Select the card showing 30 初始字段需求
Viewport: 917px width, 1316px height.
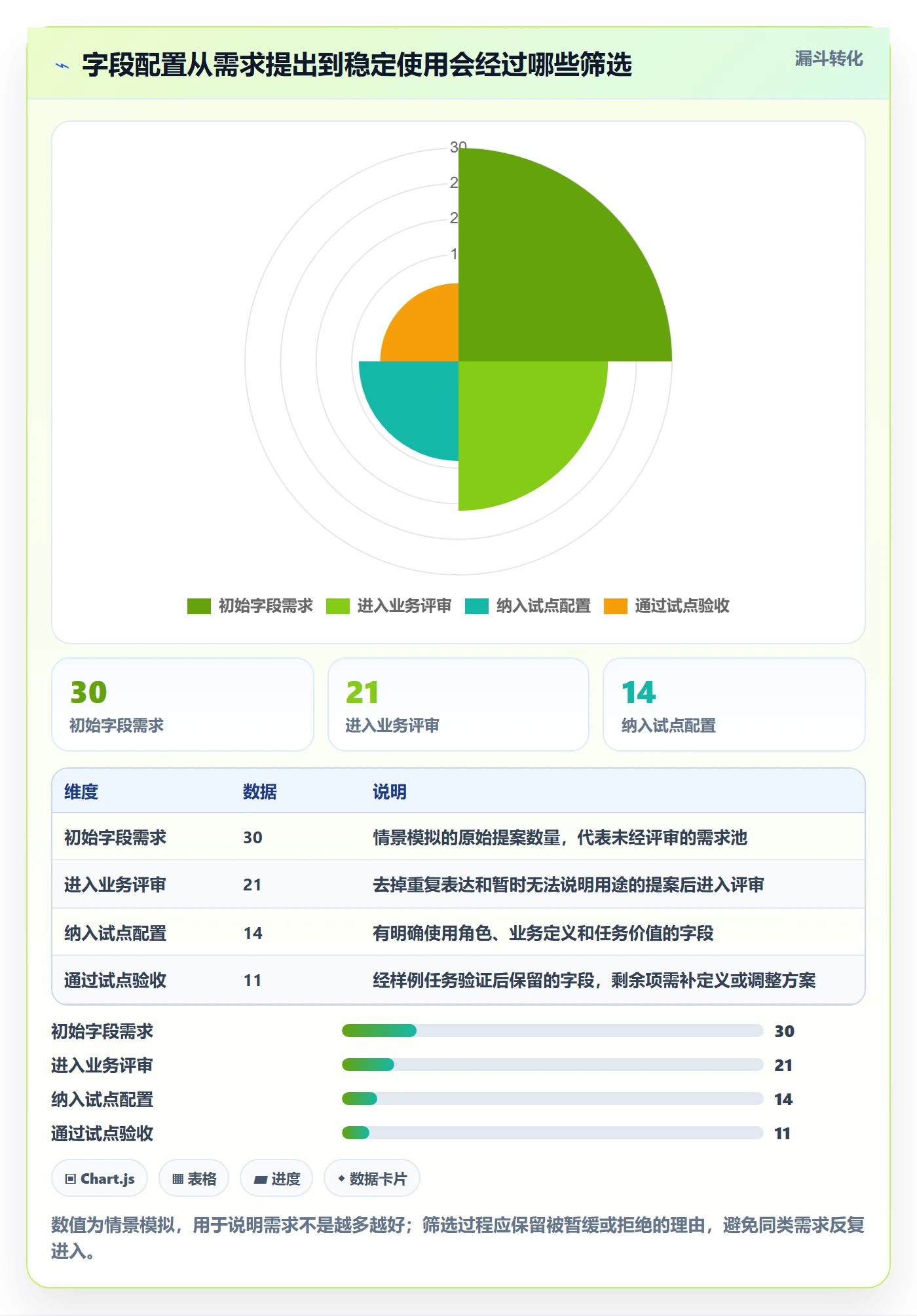(x=183, y=704)
